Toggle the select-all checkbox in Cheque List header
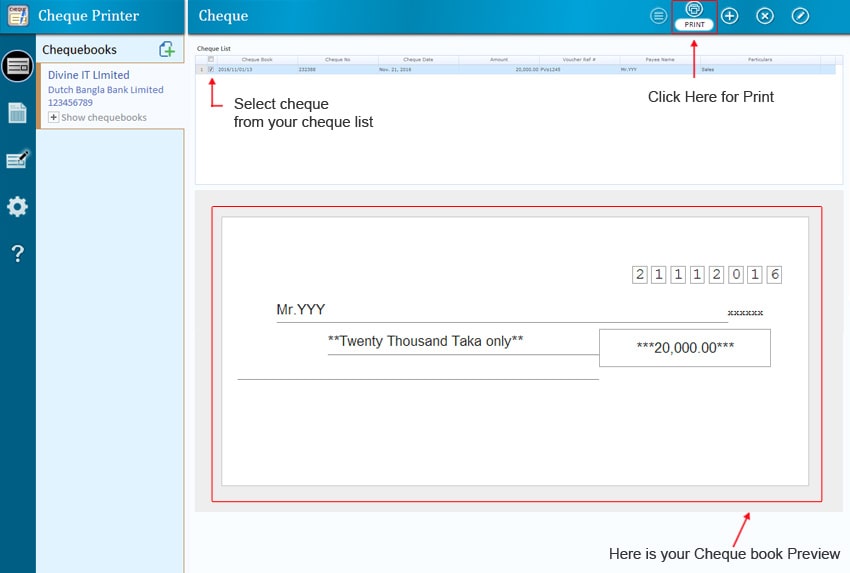This screenshot has height=573, width=850. [210, 59]
